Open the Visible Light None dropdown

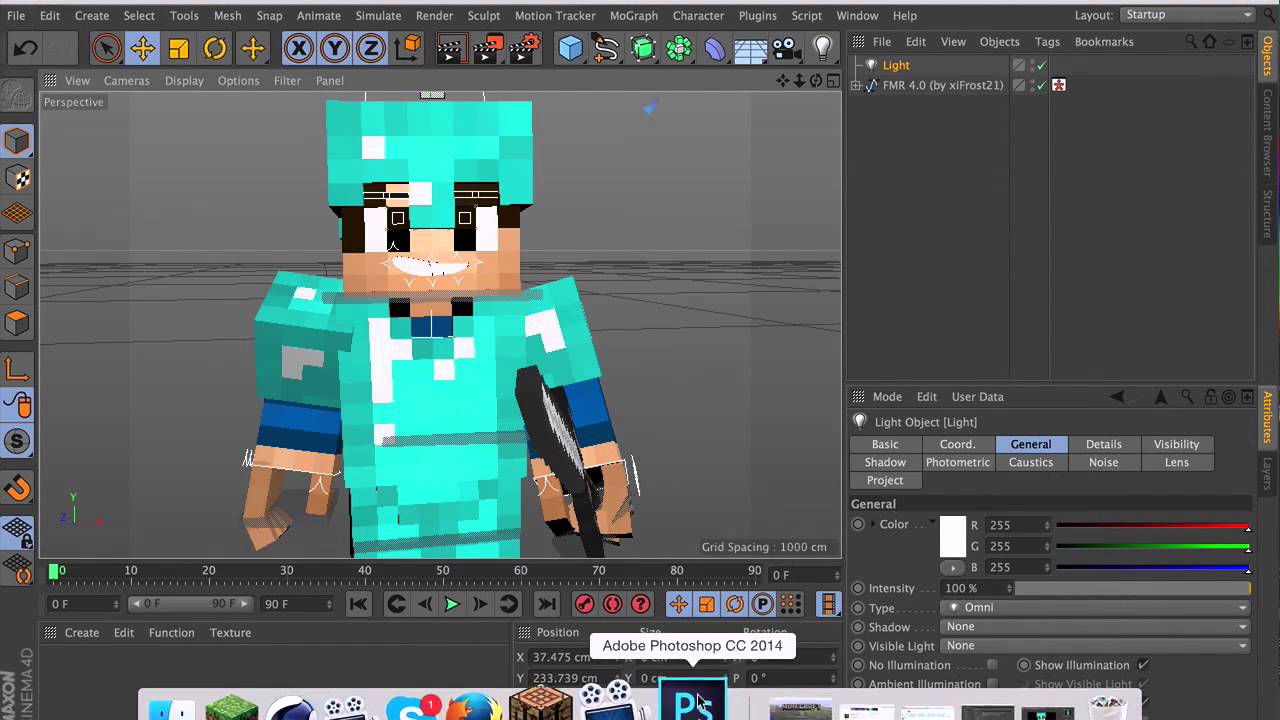pyautogui.click(x=1096, y=646)
